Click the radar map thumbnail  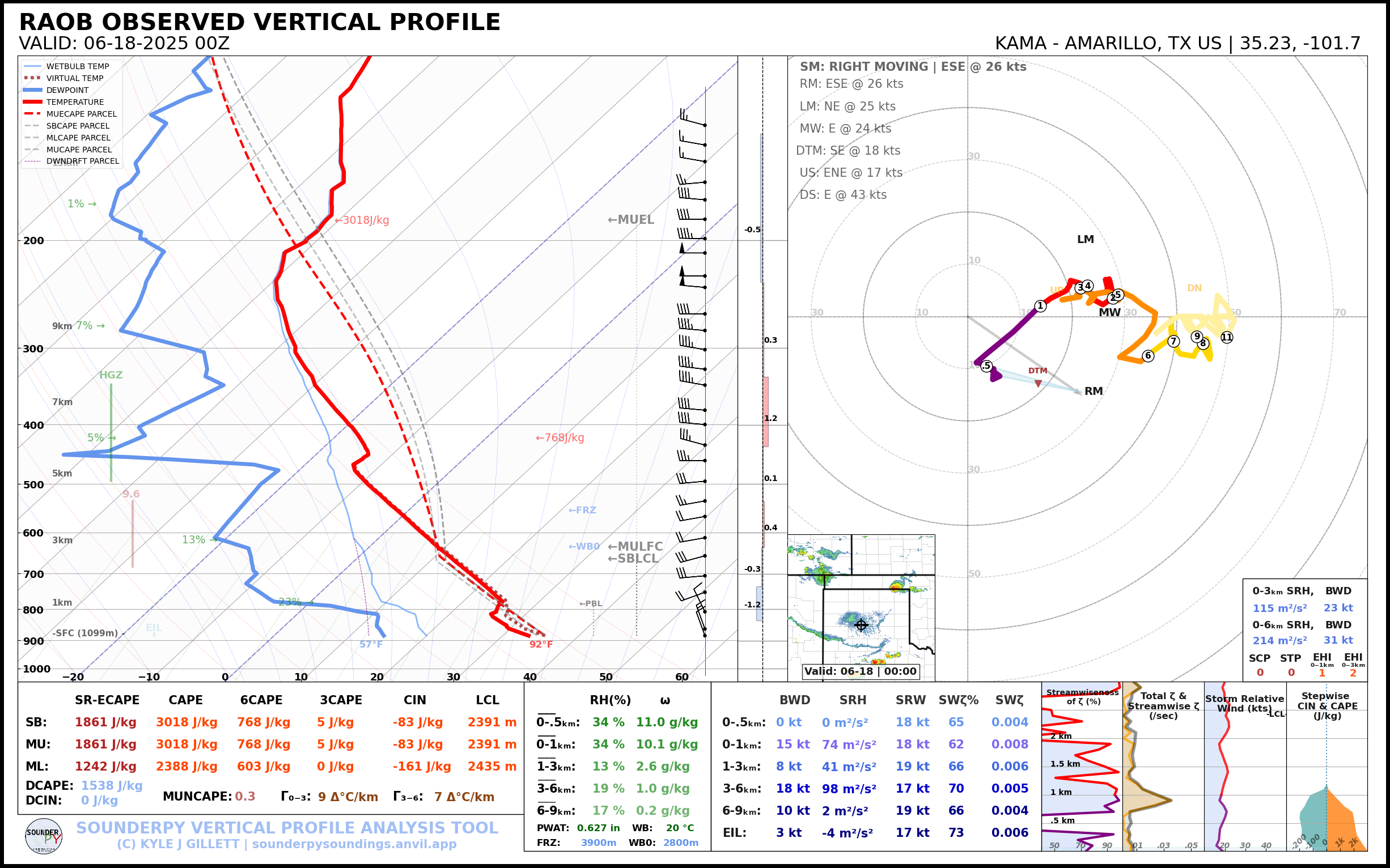pyautogui.click(x=861, y=603)
